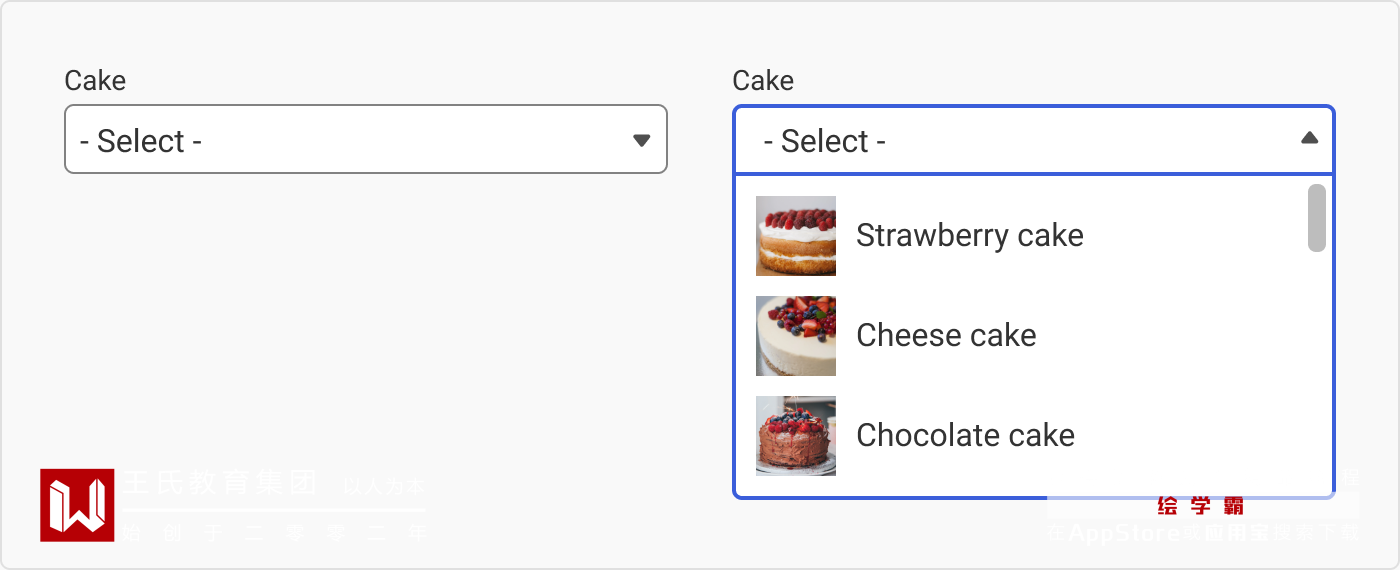Click the 始创于二零零二年 watermark line

[273, 533]
